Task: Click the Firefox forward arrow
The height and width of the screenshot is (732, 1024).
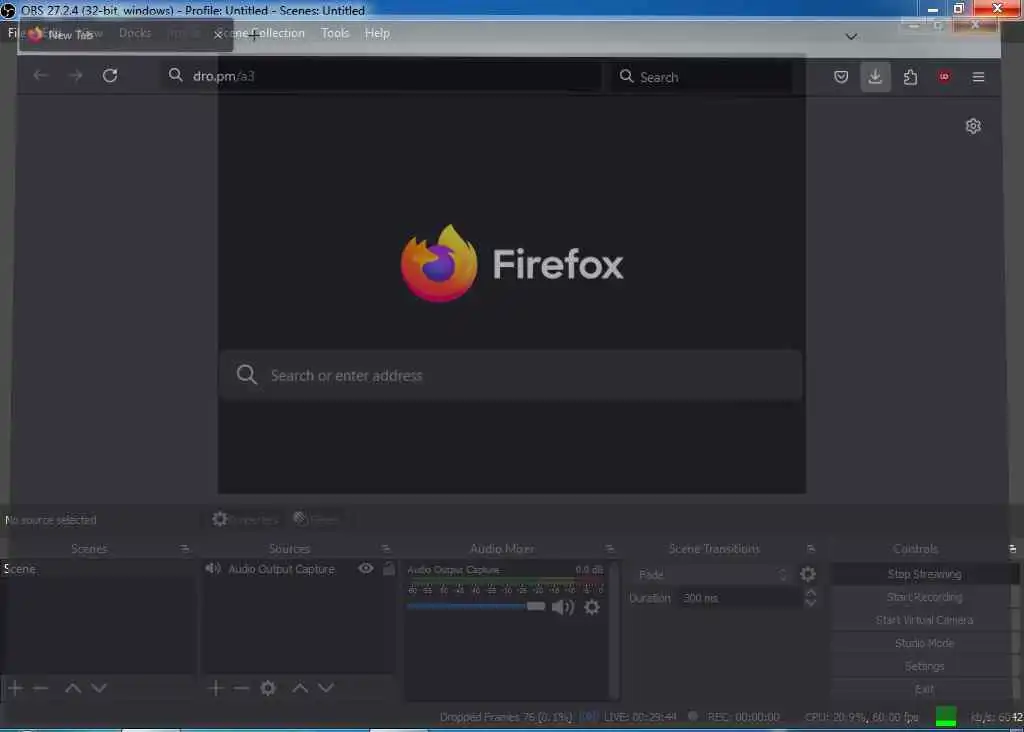Action: coord(76,76)
